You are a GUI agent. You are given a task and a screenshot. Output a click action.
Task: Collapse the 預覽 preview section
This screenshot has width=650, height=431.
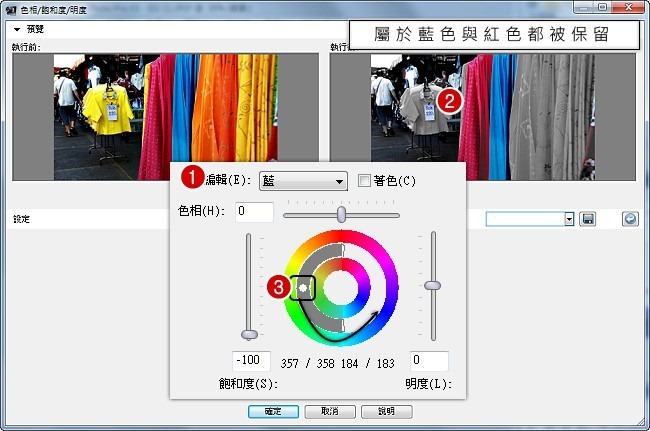(17, 29)
